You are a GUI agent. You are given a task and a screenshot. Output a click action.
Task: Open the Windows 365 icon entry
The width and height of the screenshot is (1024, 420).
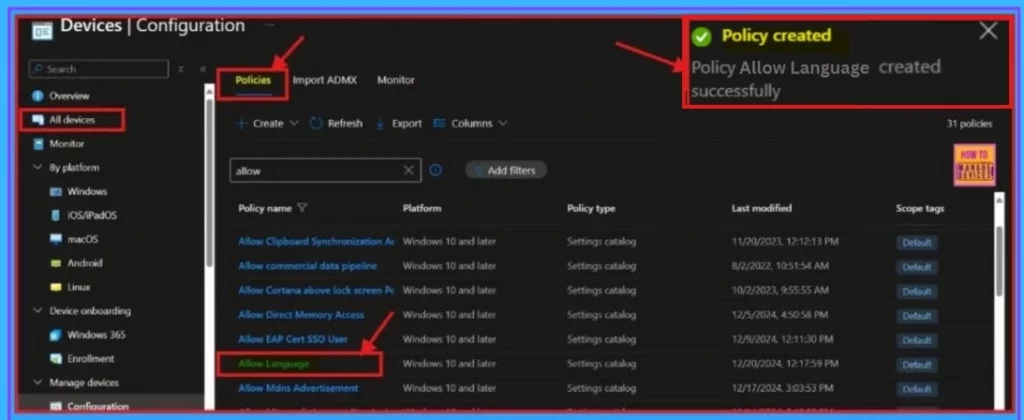tap(56, 335)
